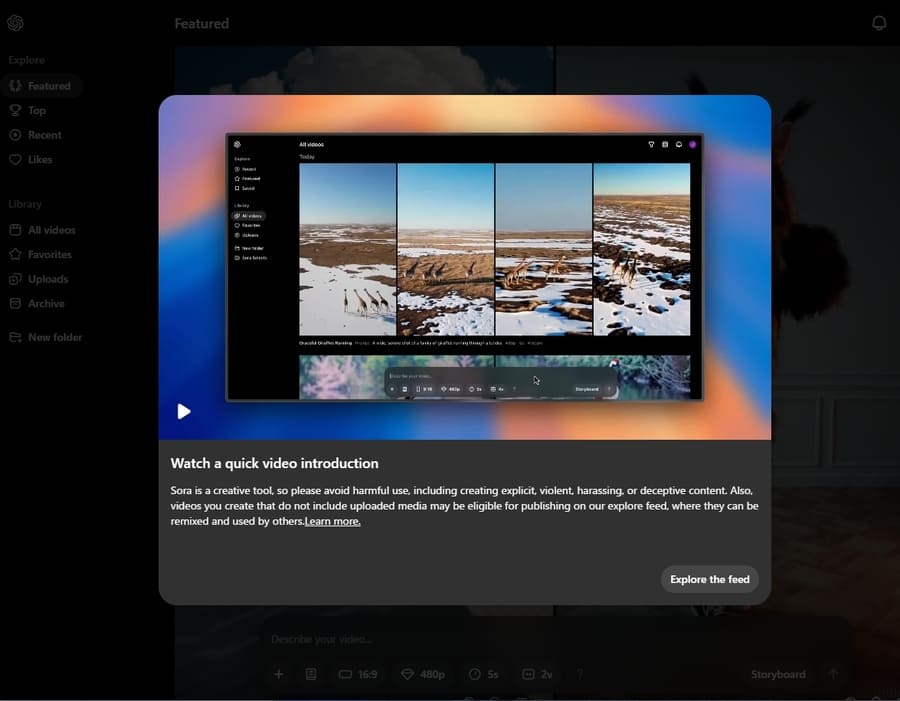Click the Featured sparkle icon
Image resolution: width=900 pixels, height=701 pixels.
[15, 86]
